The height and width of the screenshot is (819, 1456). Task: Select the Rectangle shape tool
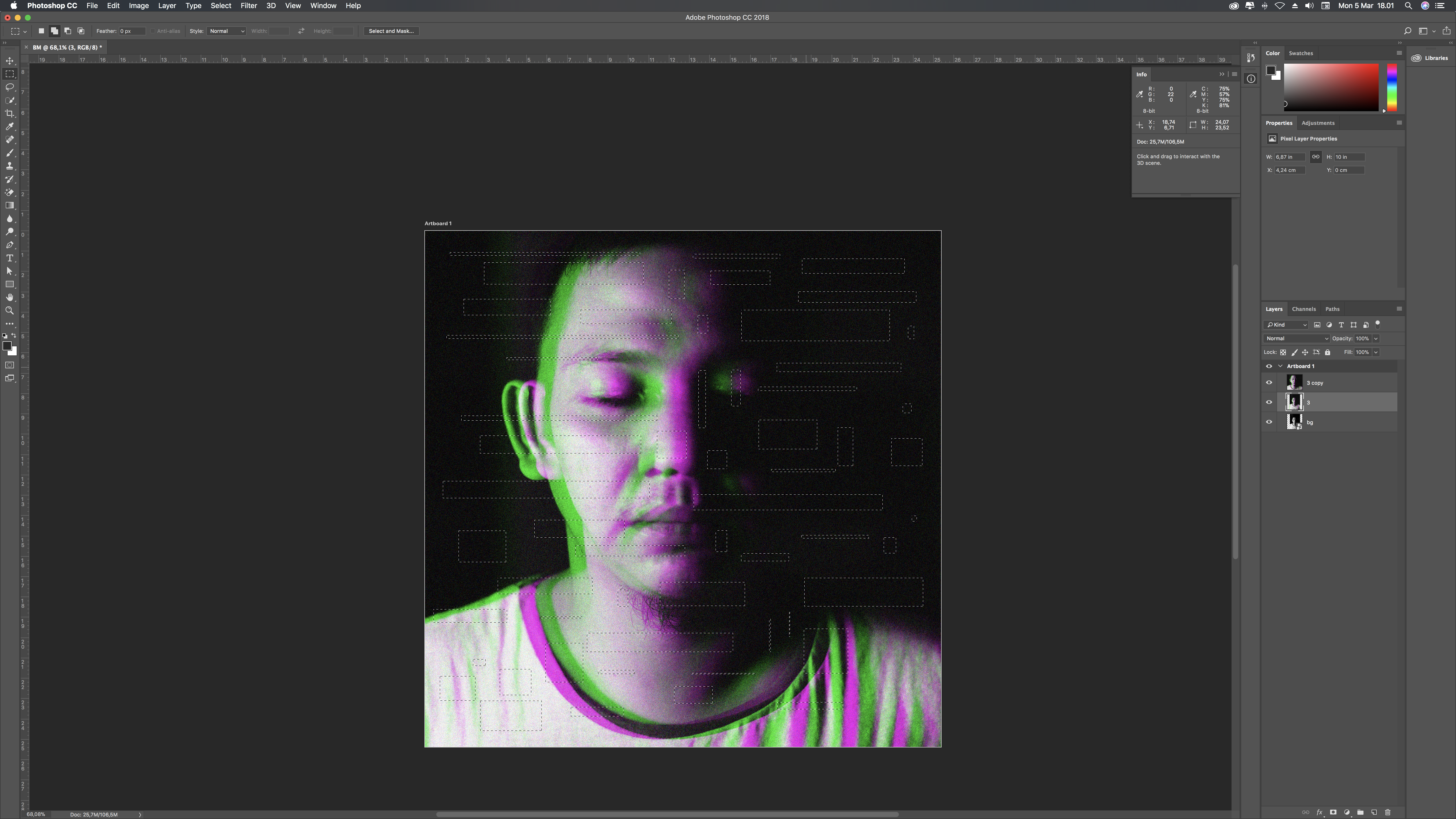click(x=10, y=284)
